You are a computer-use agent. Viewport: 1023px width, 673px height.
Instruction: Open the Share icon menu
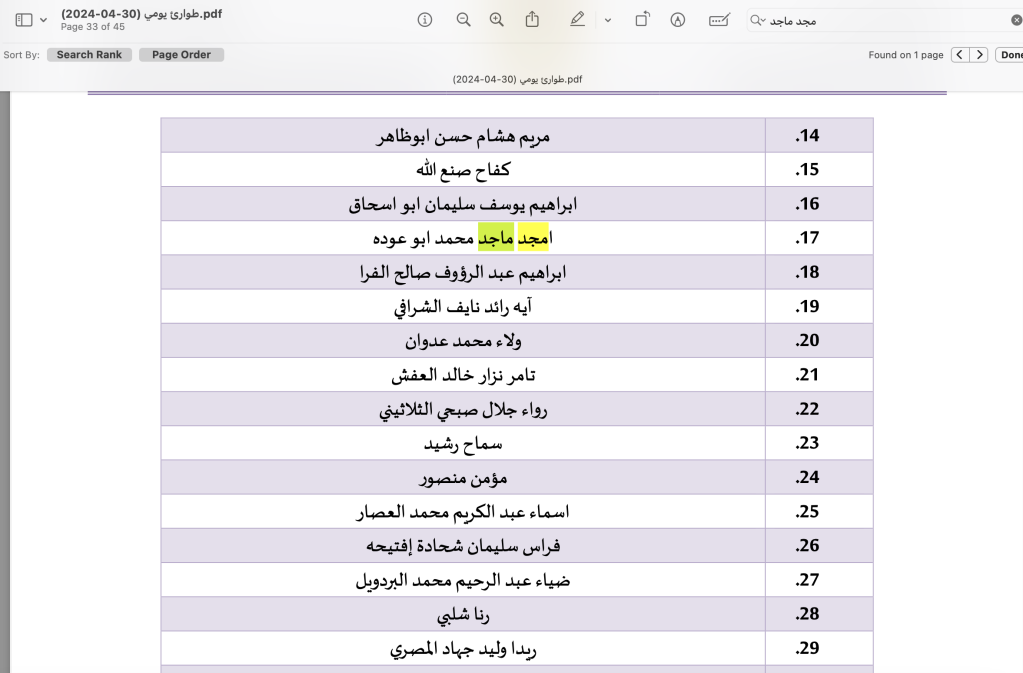point(533,20)
